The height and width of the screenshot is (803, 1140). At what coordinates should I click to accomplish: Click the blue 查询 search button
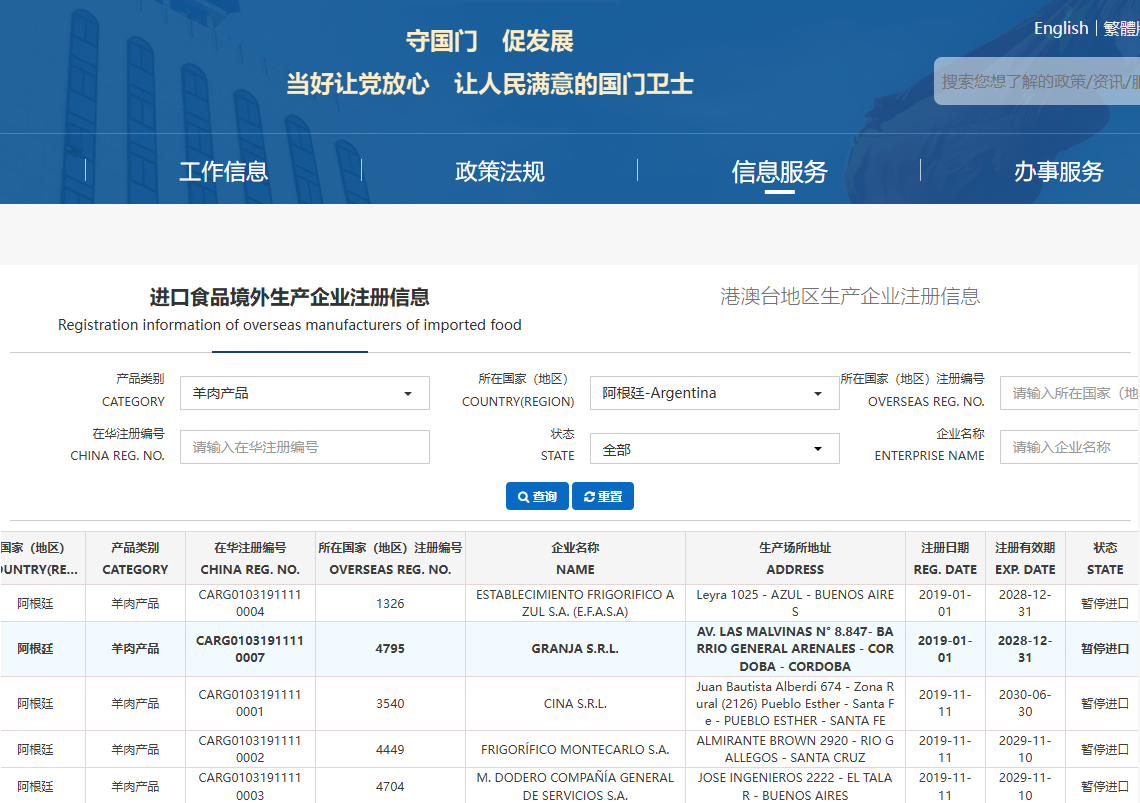pyautogui.click(x=537, y=496)
